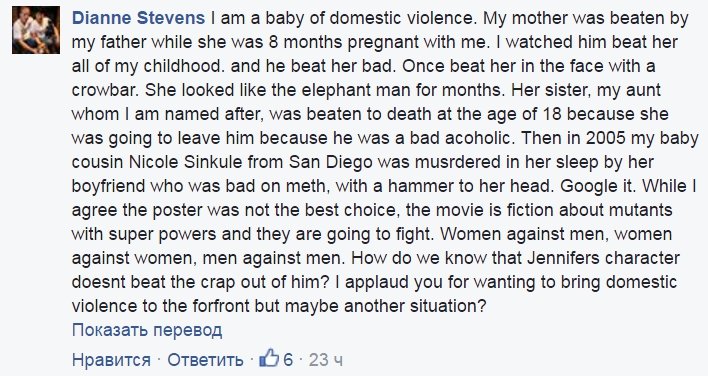
Task: Click 'another situation?' closing text
Action: [415, 306]
